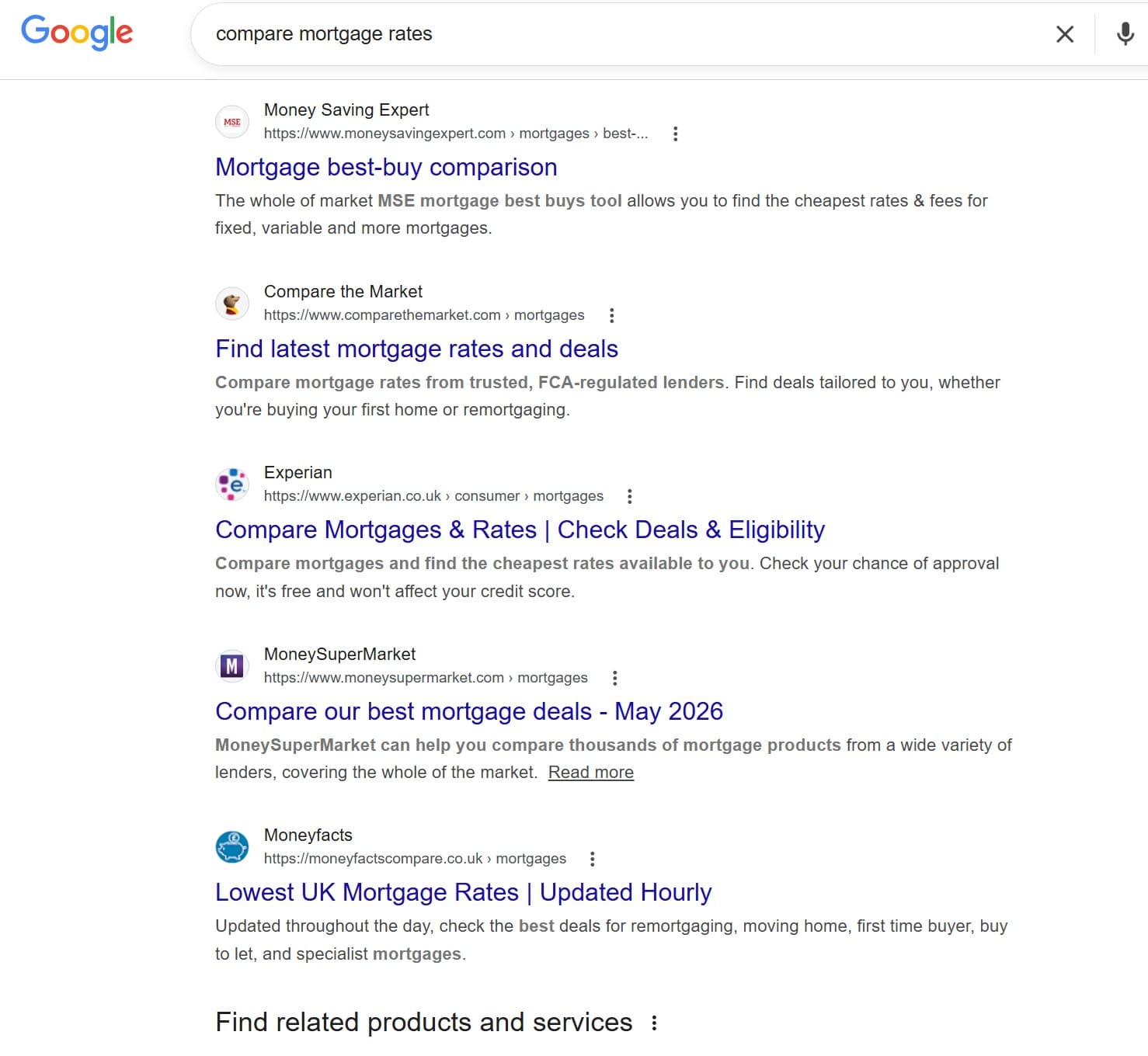Click the moneysupermarket.com URL breadcrumb
Screen dimensions: 1148x1056
coord(426,678)
